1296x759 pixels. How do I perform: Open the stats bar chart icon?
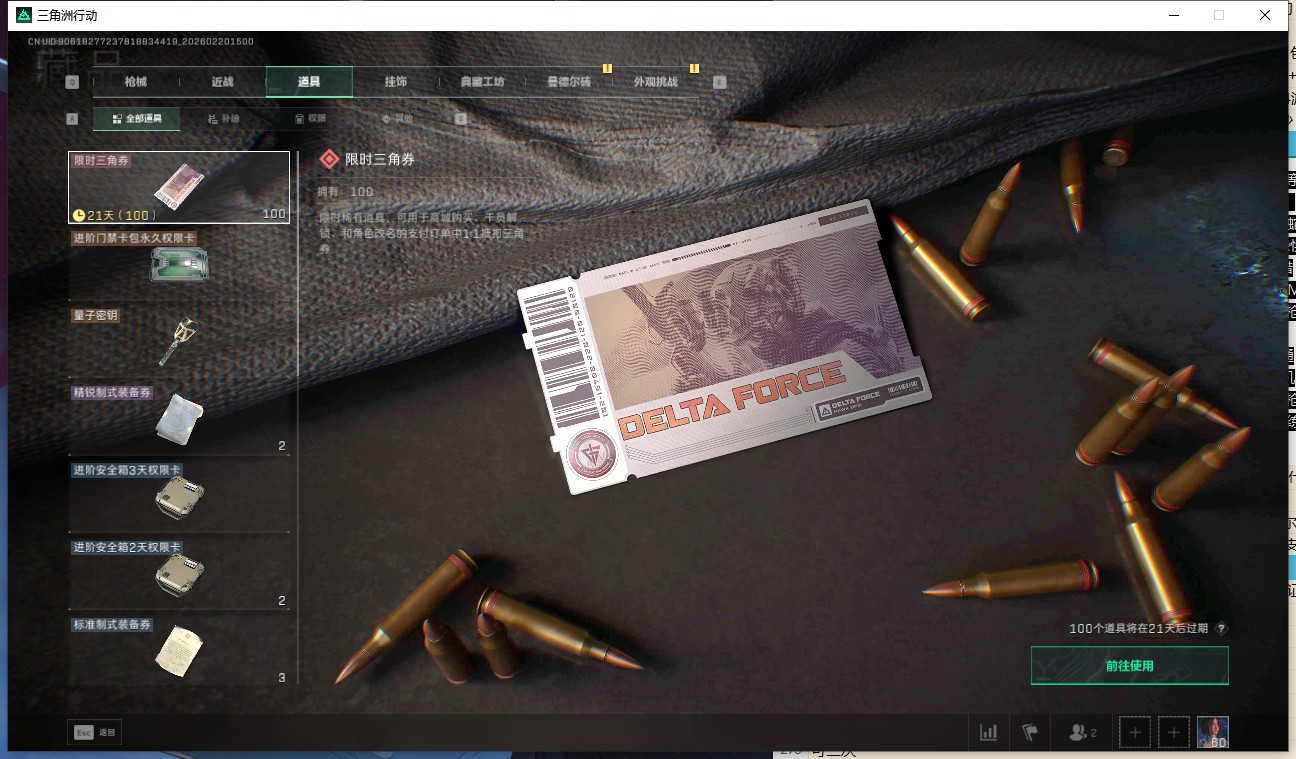click(988, 732)
